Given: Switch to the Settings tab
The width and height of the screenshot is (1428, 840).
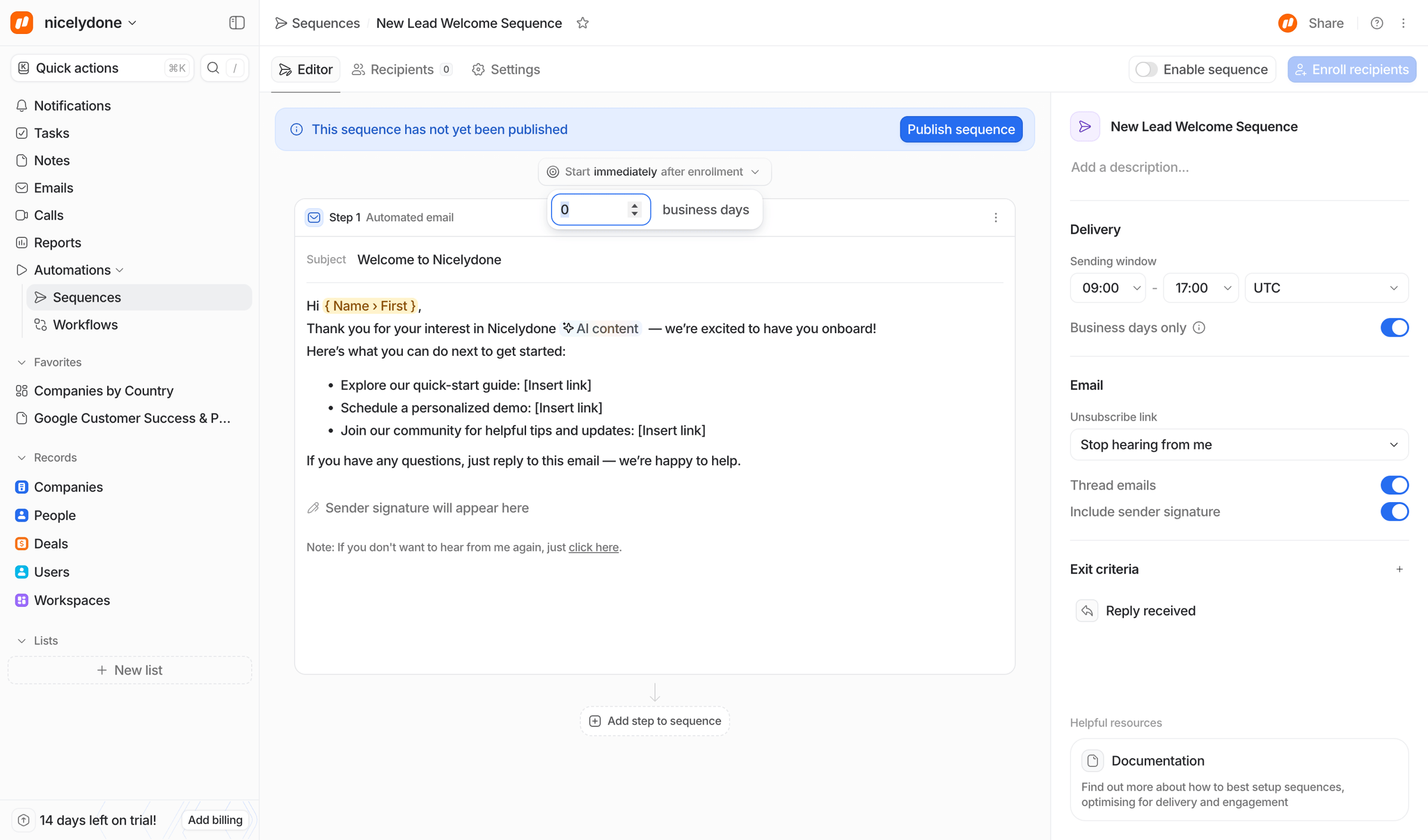Looking at the screenshot, I should [x=506, y=70].
